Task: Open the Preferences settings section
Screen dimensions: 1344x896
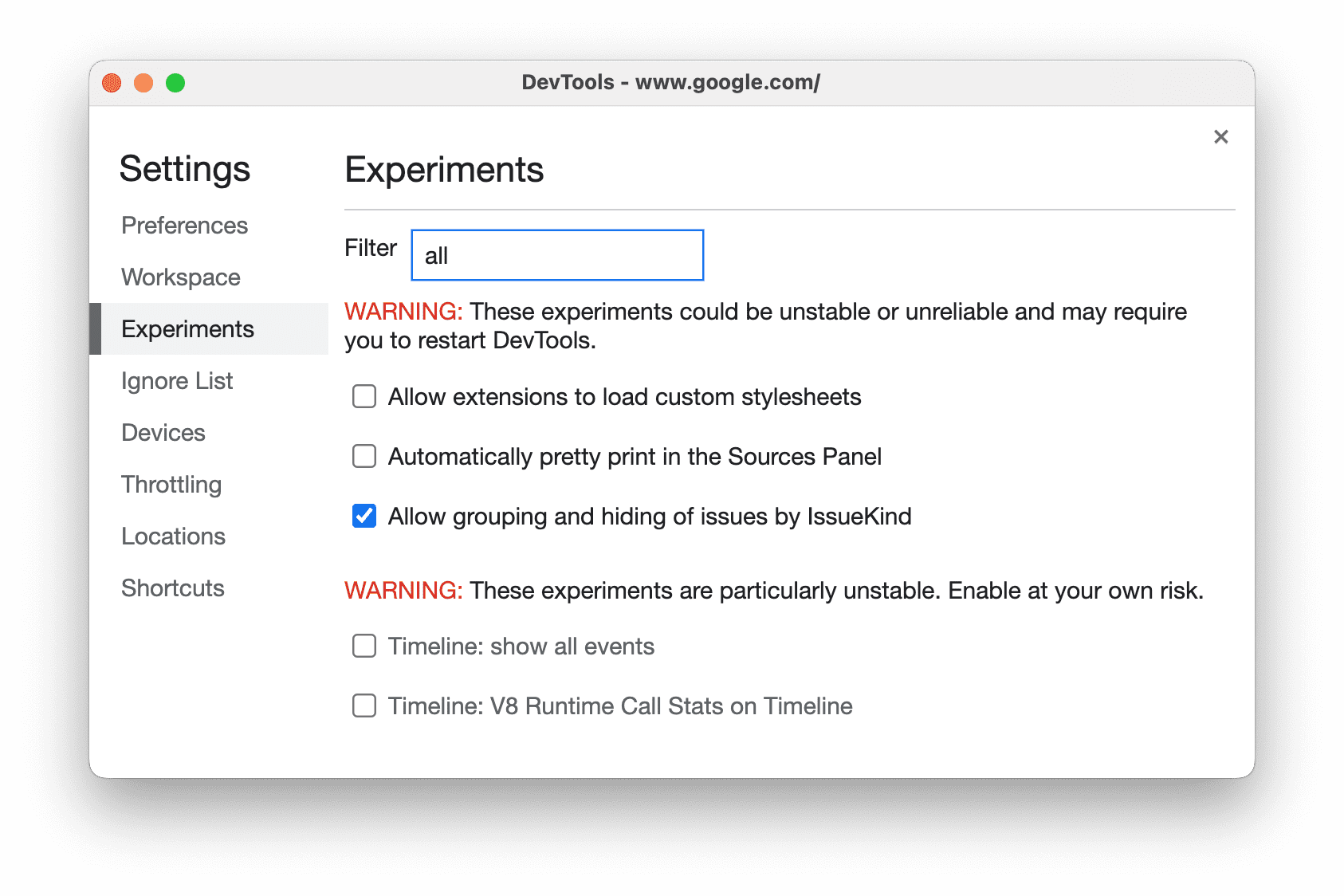Action: pyautogui.click(x=184, y=226)
